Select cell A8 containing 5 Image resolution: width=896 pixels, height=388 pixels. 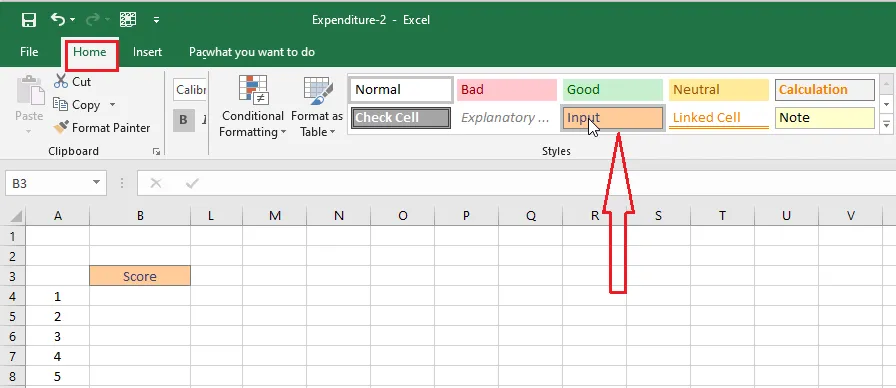(x=58, y=377)
